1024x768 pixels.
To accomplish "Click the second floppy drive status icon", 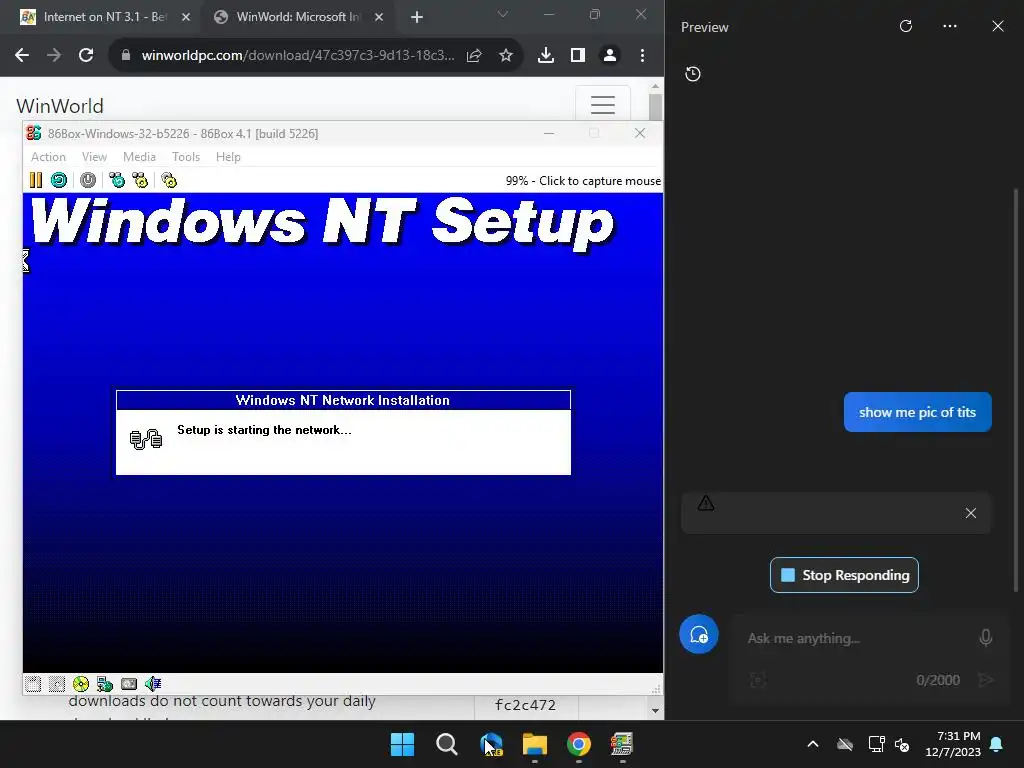I will click(x=57, y=684).
